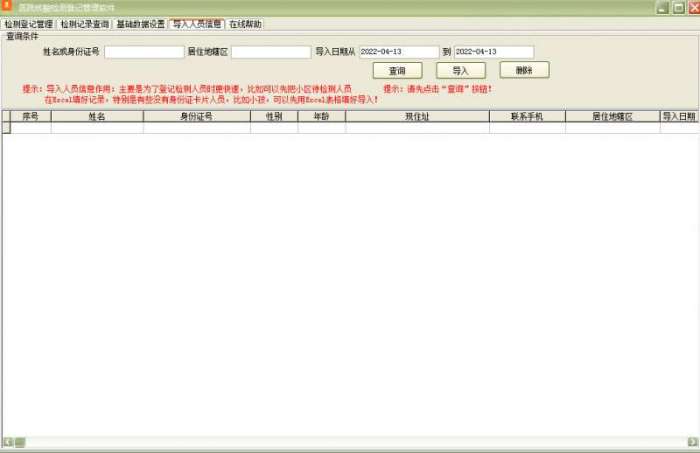The height and width of the screenshot is (453, 700).
Task: Minimize the application window
Action: click(x=662, y=8)
